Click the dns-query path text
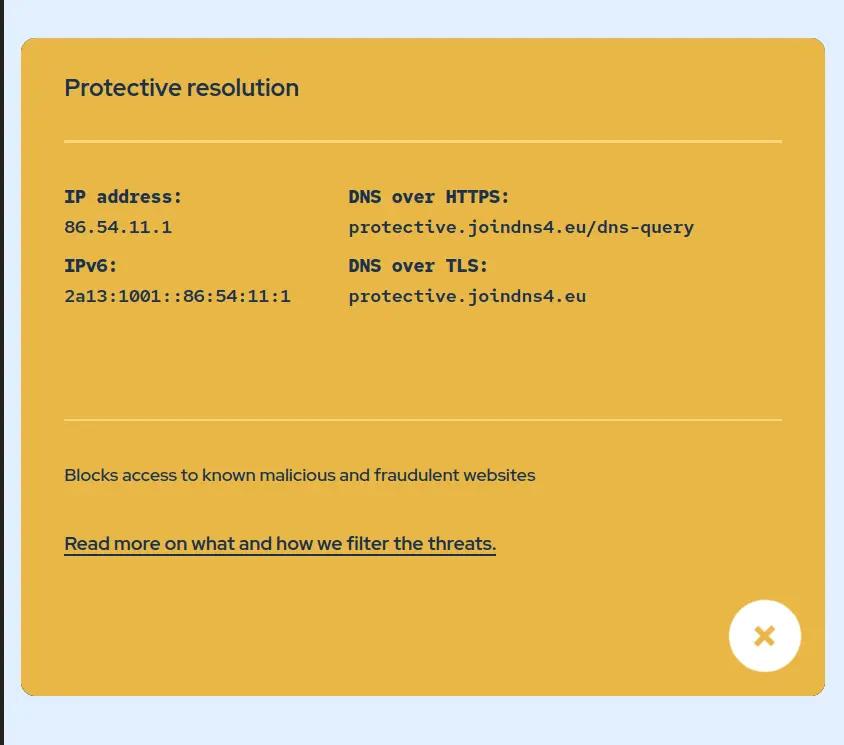Image resolution: width=844 pixels, height=745 pixels. click(645, 228)
